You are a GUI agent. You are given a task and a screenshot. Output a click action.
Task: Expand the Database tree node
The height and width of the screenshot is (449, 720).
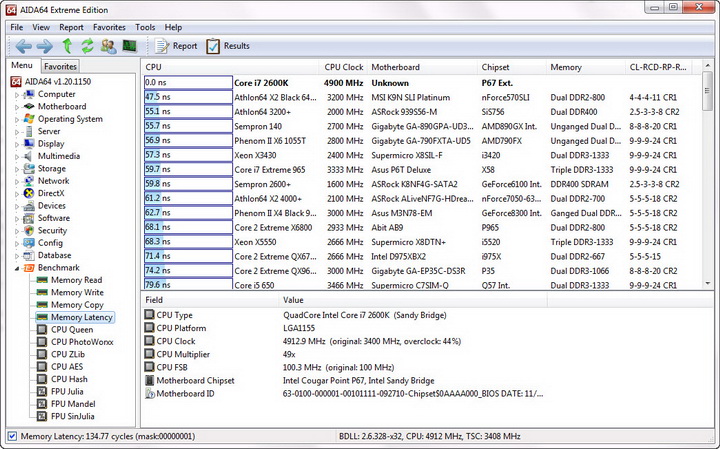[17, 256]
